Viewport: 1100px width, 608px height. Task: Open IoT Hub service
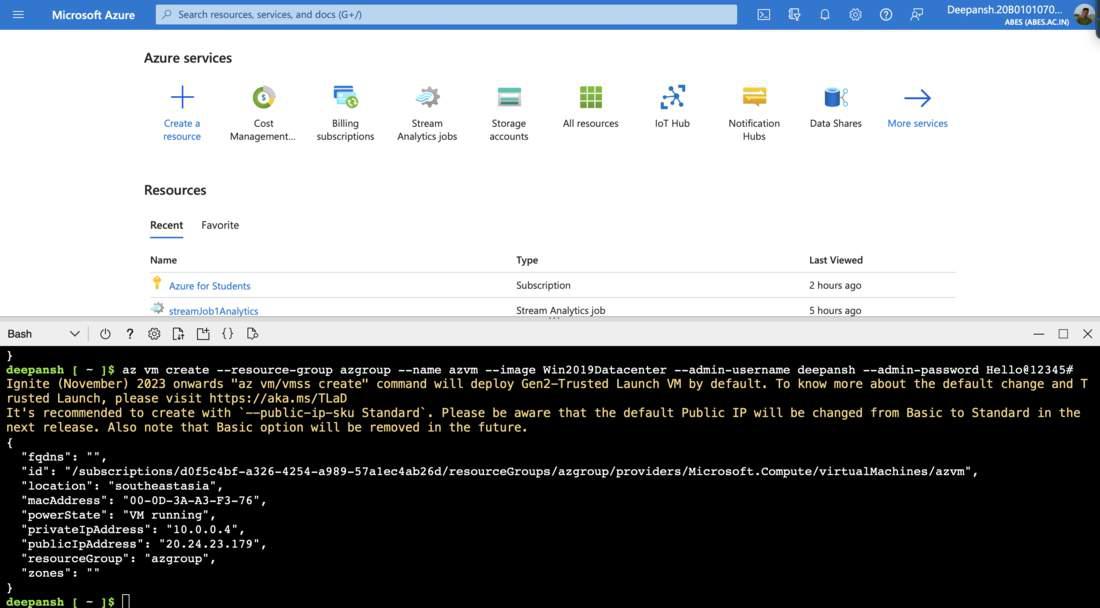[672, 107]
